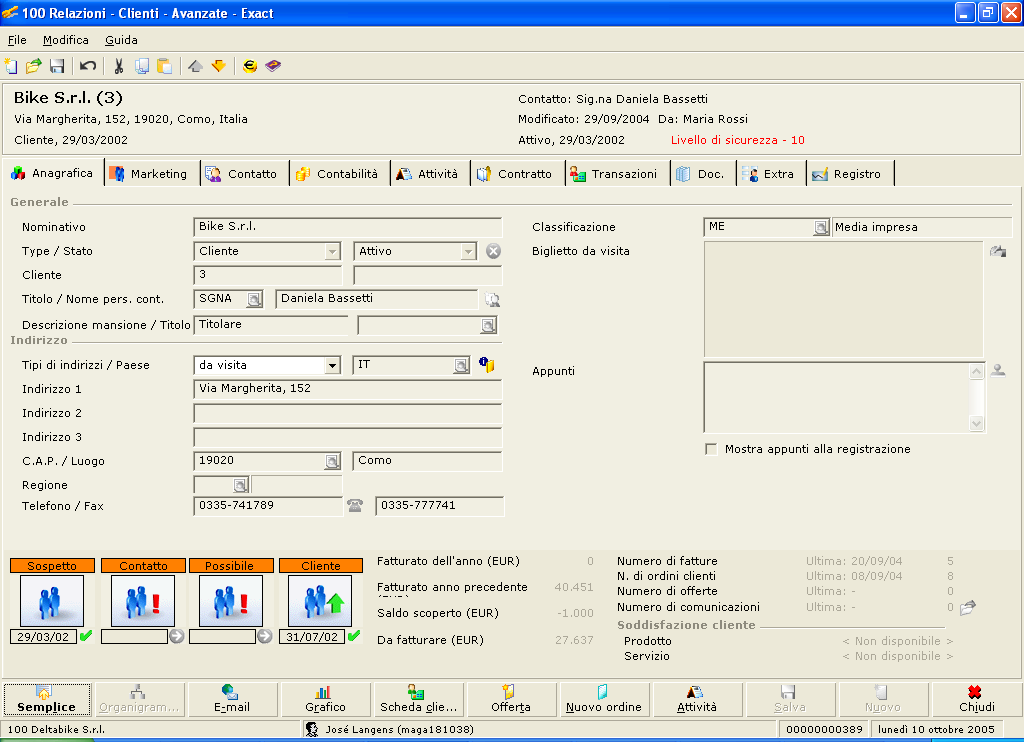The image size is (1024, 742).
Task: Switch to the Transazioni tab
Action: tap(615, 174)
